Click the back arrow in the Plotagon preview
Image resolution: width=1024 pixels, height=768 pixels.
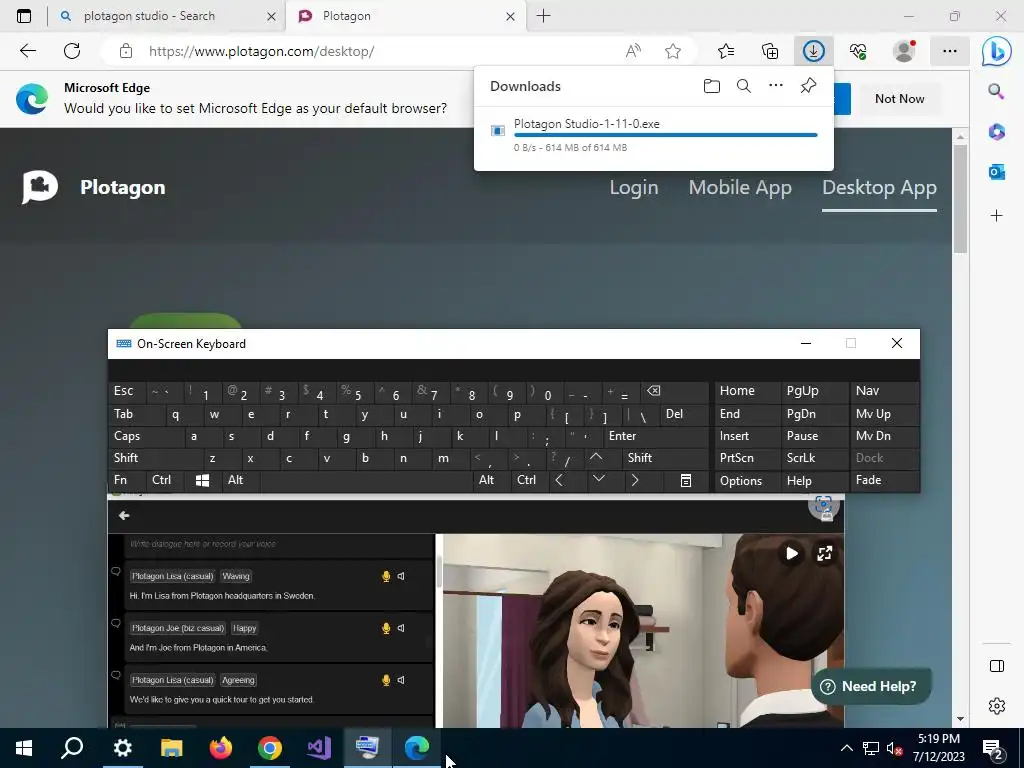[x=124, y=516]
